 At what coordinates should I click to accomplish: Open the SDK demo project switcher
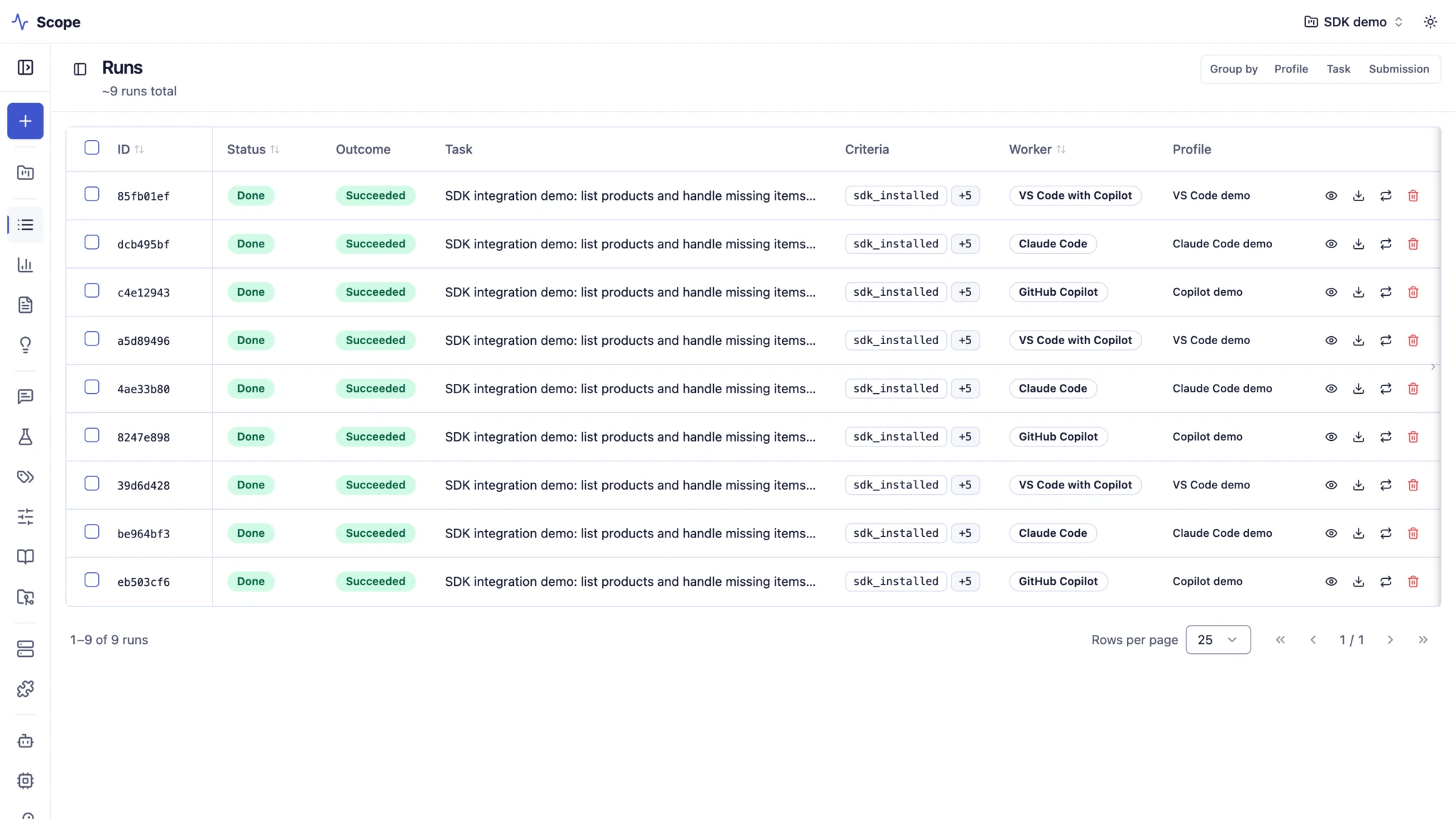point(1354,22)
